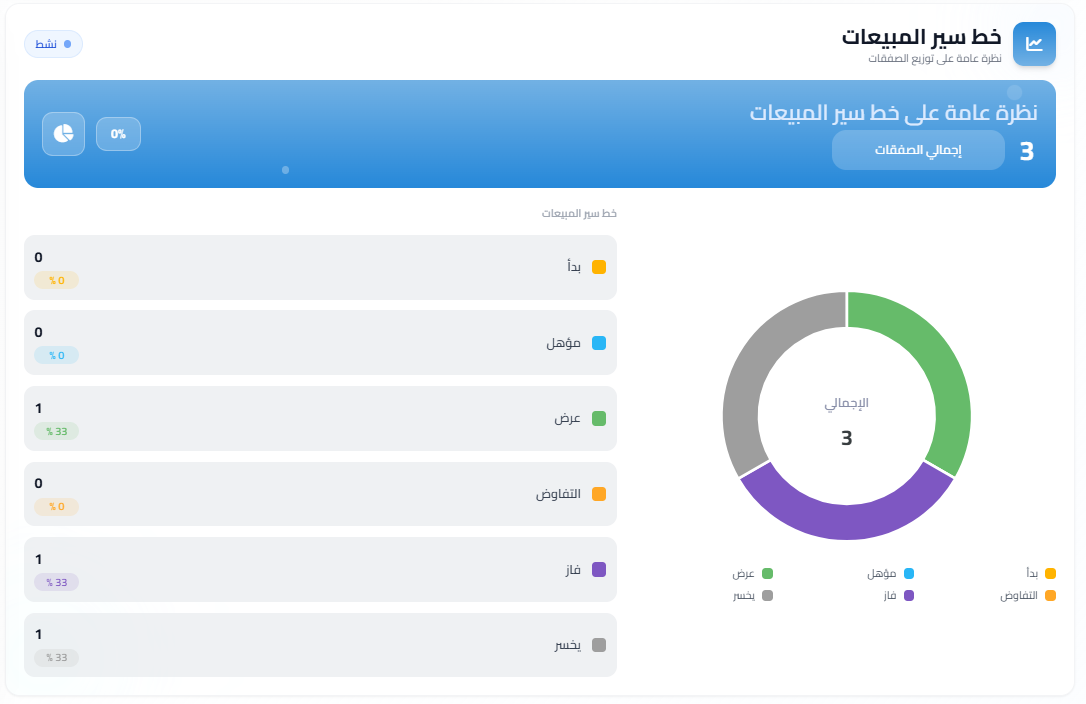The image size is (1086, 704).
Task: Click the 0% badge in the blue banner
Action: [118, 133]
